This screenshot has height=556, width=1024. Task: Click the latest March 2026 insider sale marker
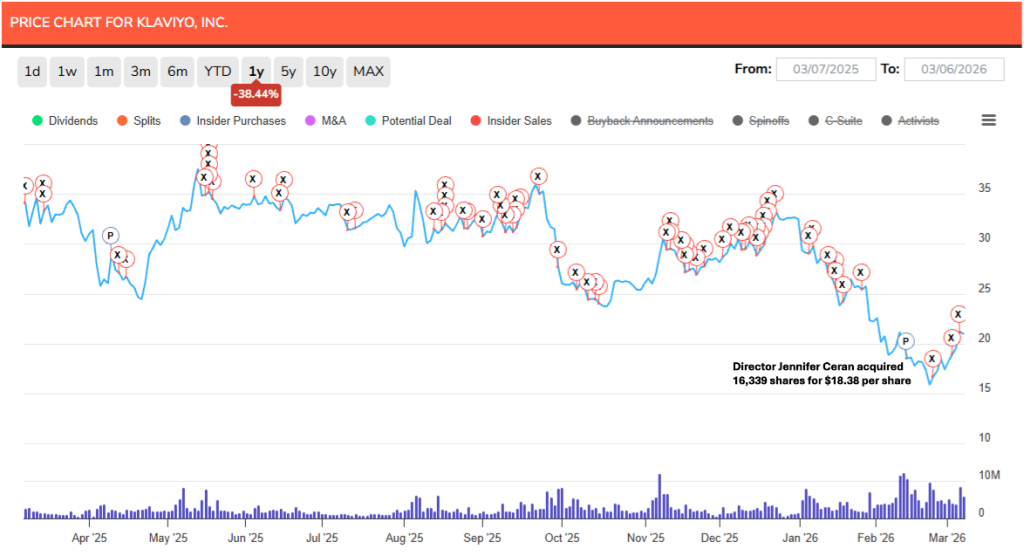coord(958,314)
